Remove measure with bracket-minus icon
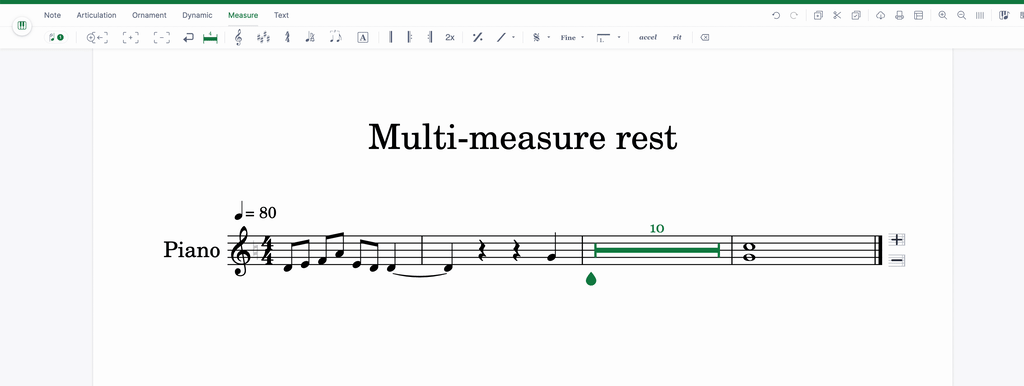 click(162, 38)
